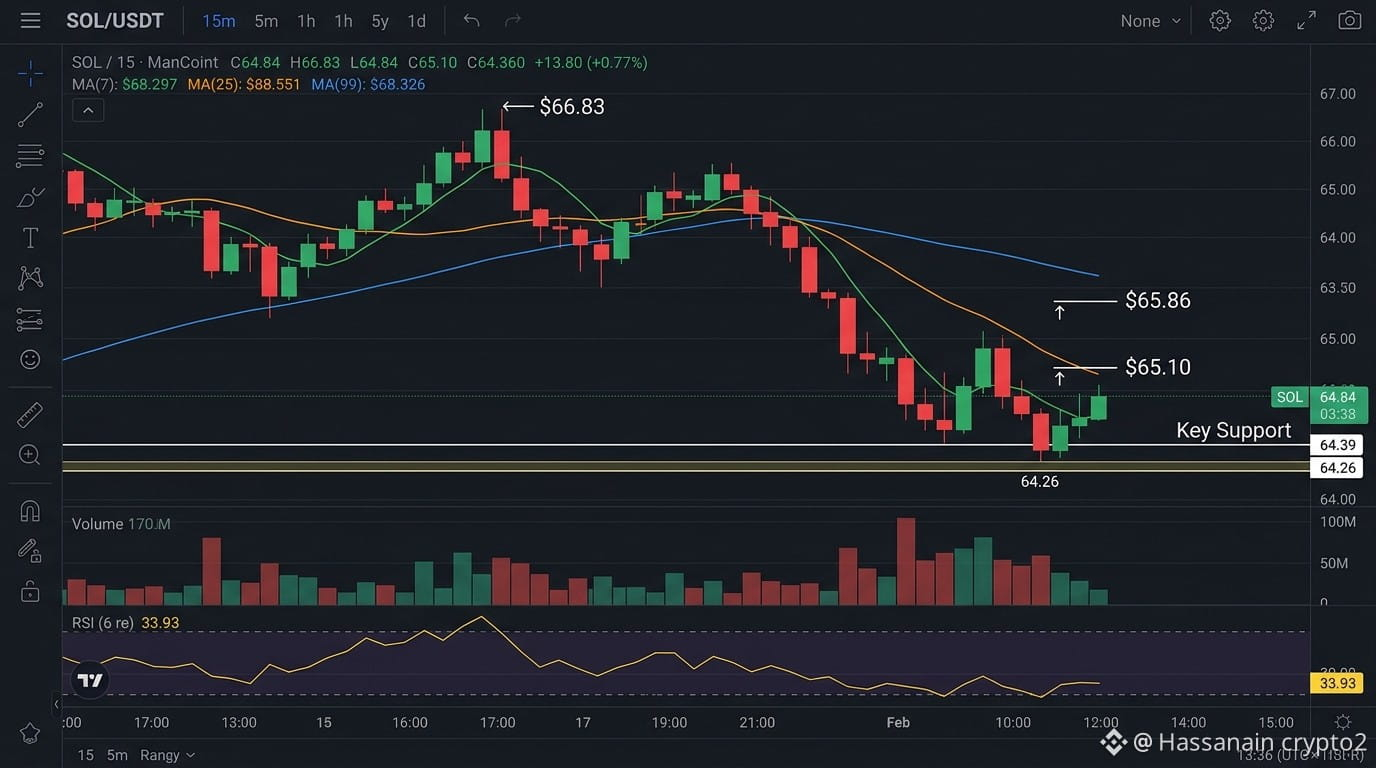Choose the brush drawing tool

(x=30, y=196)
